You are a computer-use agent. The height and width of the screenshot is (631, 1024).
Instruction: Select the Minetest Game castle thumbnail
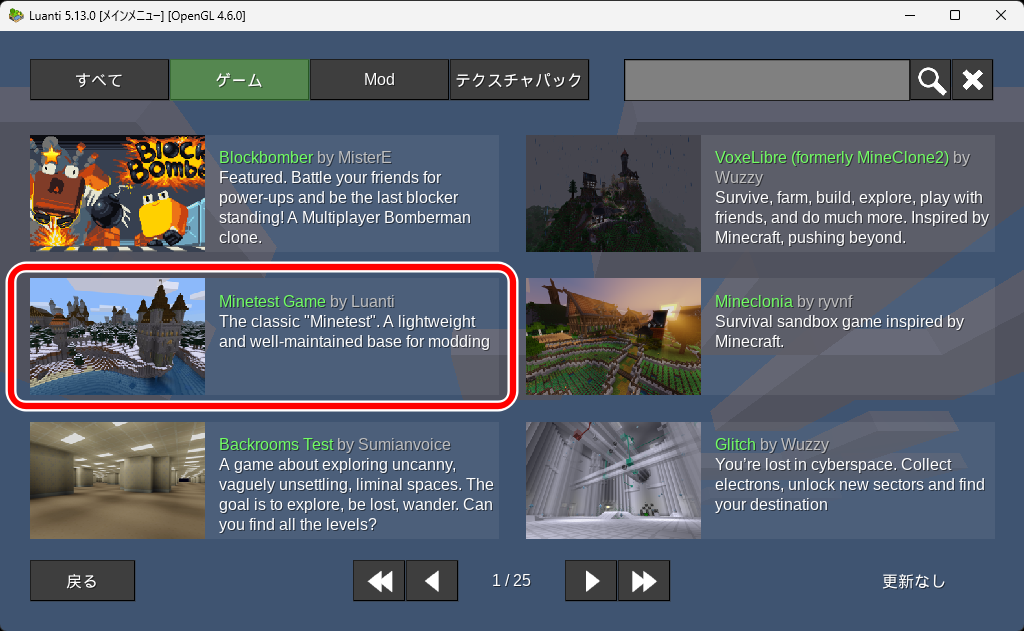click(x=117, y=336)
